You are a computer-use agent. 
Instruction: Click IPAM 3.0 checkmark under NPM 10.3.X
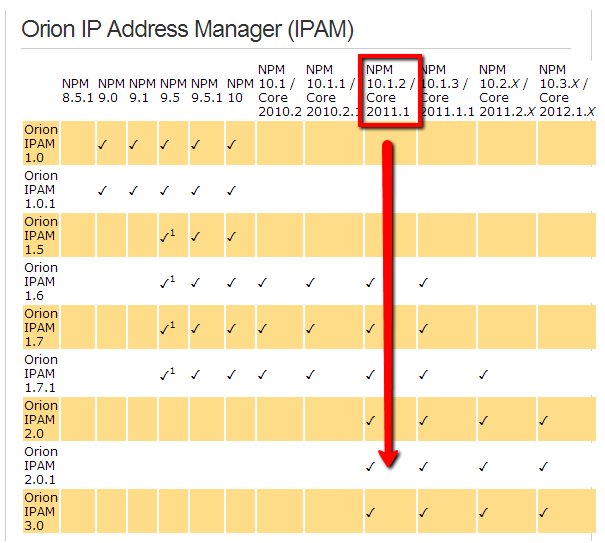point(544,513)
